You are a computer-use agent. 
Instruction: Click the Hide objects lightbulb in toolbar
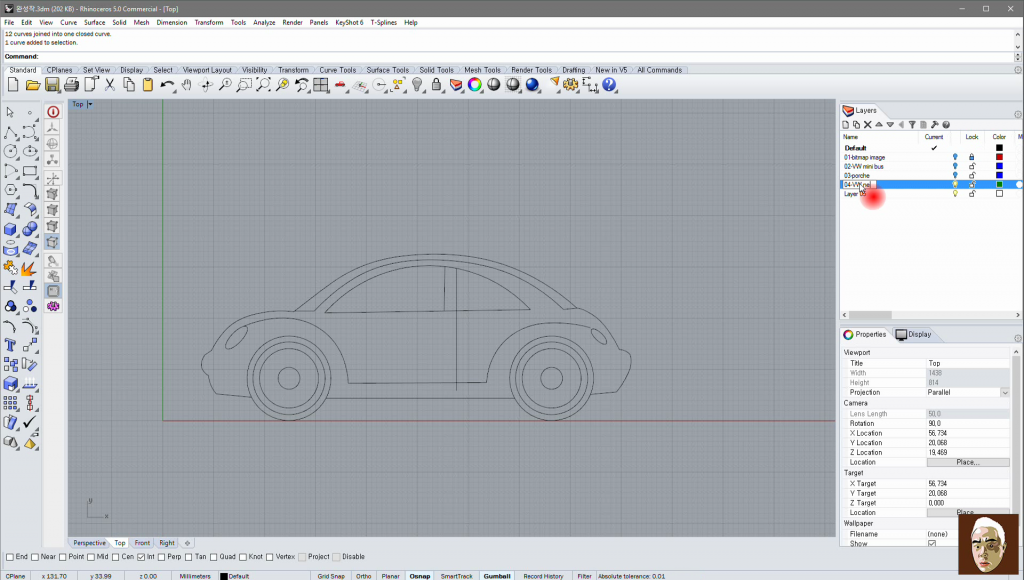(x=417, y=85)
